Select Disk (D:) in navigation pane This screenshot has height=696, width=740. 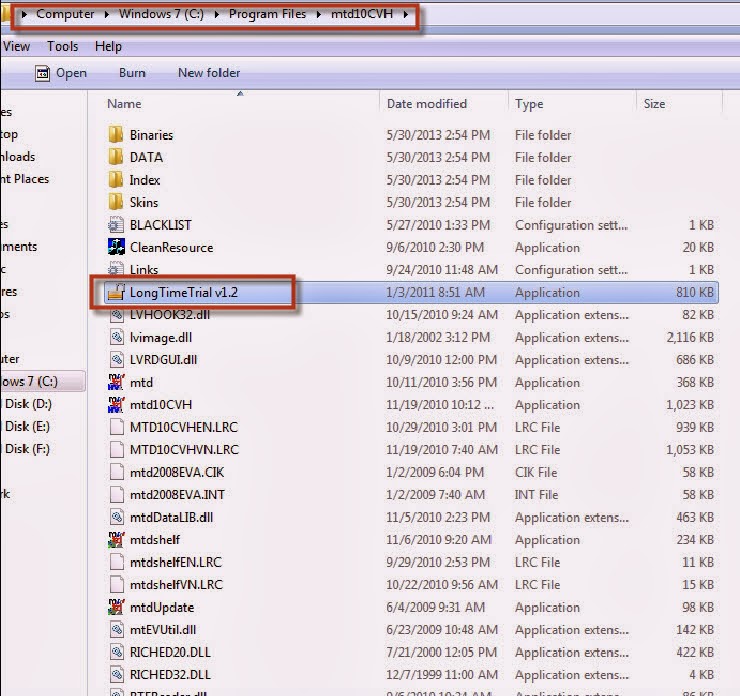(28, 404)
